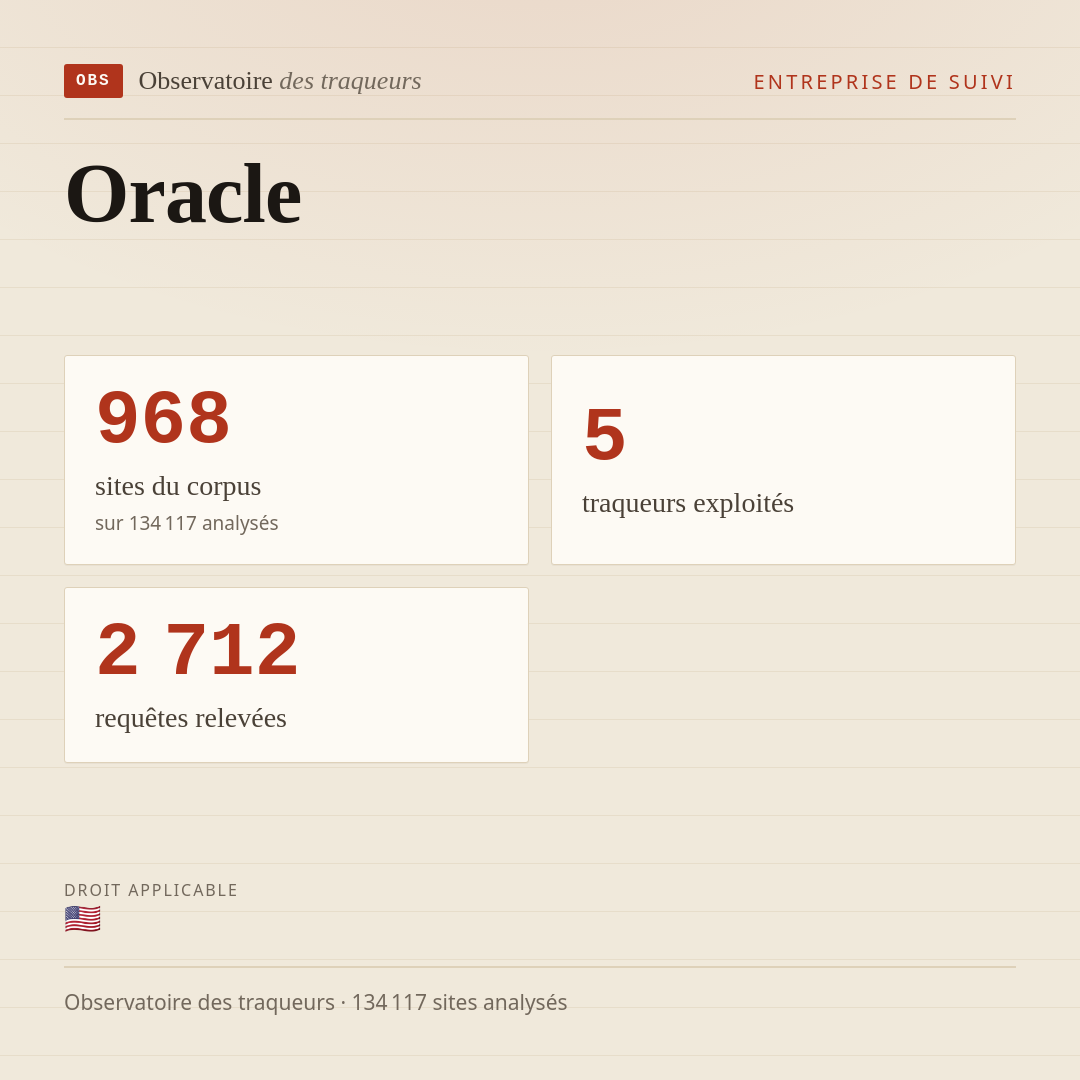The height and width of the screenshot is (1080, 1080).
Task: Click the ENTREPRISE DE SUIVI label
Action: (x=884, y=82)
